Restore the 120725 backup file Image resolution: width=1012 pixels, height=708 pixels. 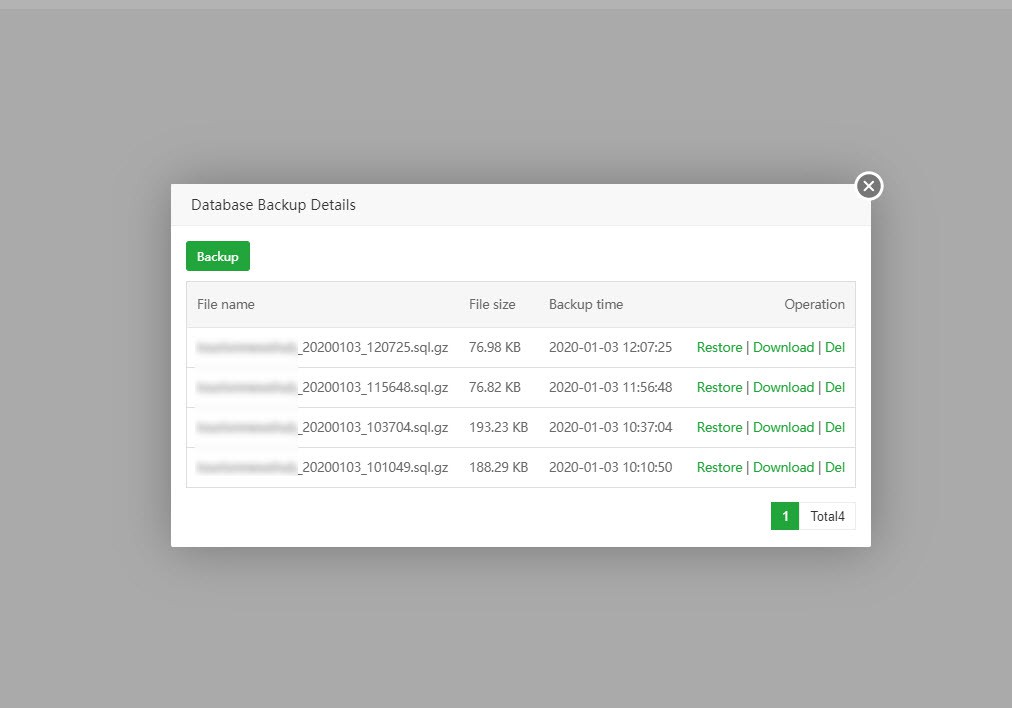719,347
